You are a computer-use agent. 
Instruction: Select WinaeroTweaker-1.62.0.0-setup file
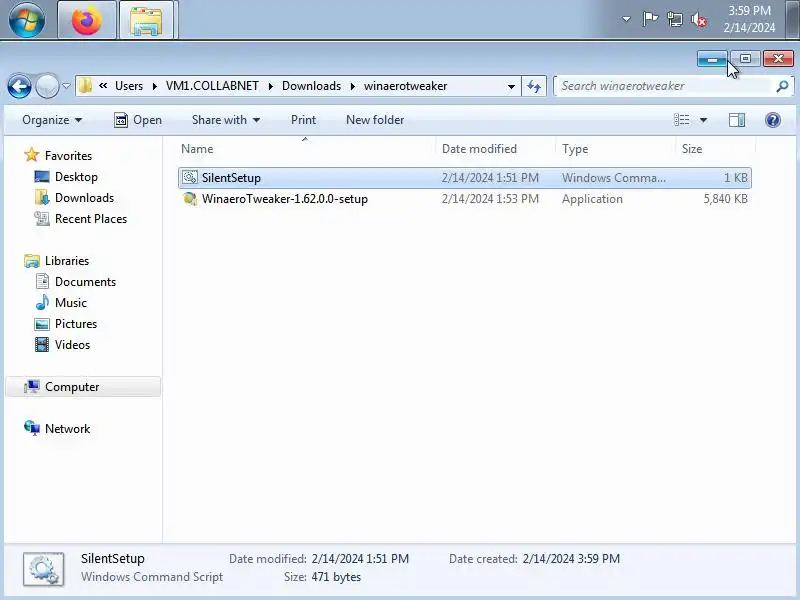[464, 198]
